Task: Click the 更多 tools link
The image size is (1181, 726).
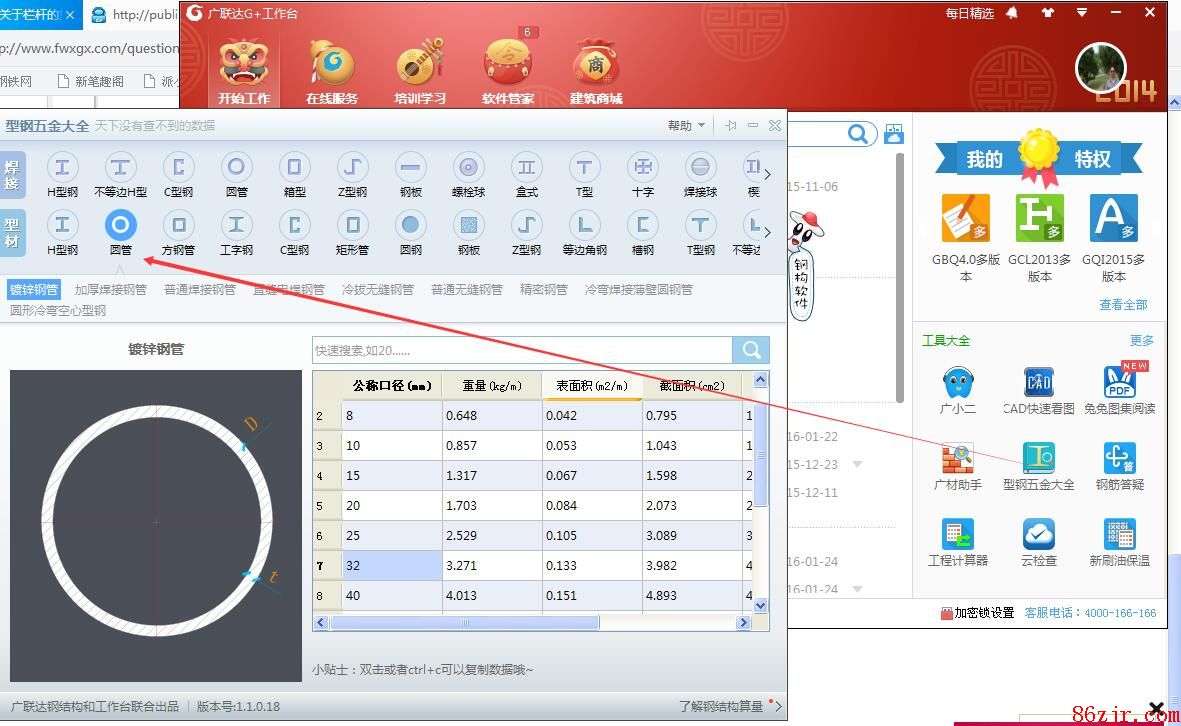Action: click(1141, 340)
